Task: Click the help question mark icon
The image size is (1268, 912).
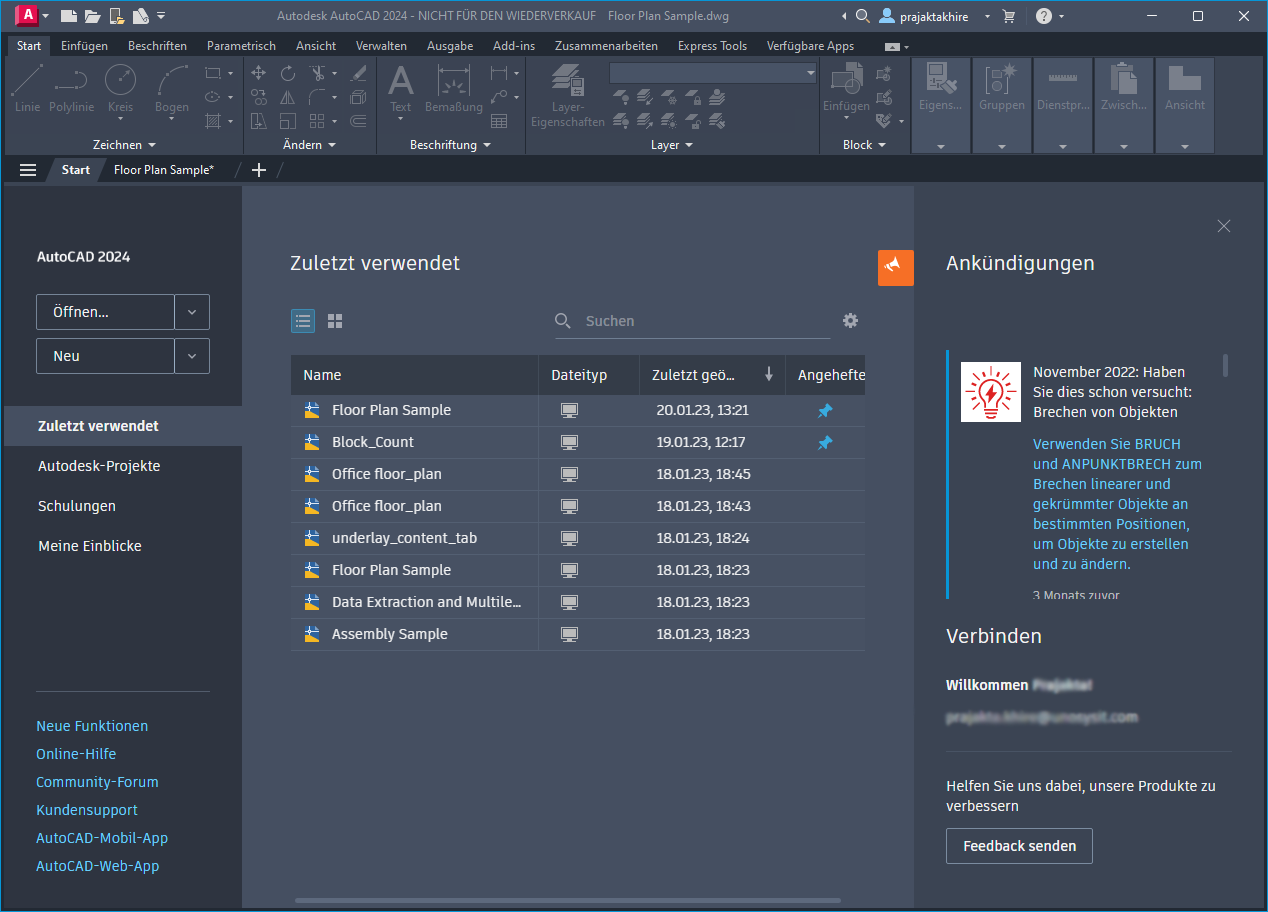Action: coord(1044,16)
